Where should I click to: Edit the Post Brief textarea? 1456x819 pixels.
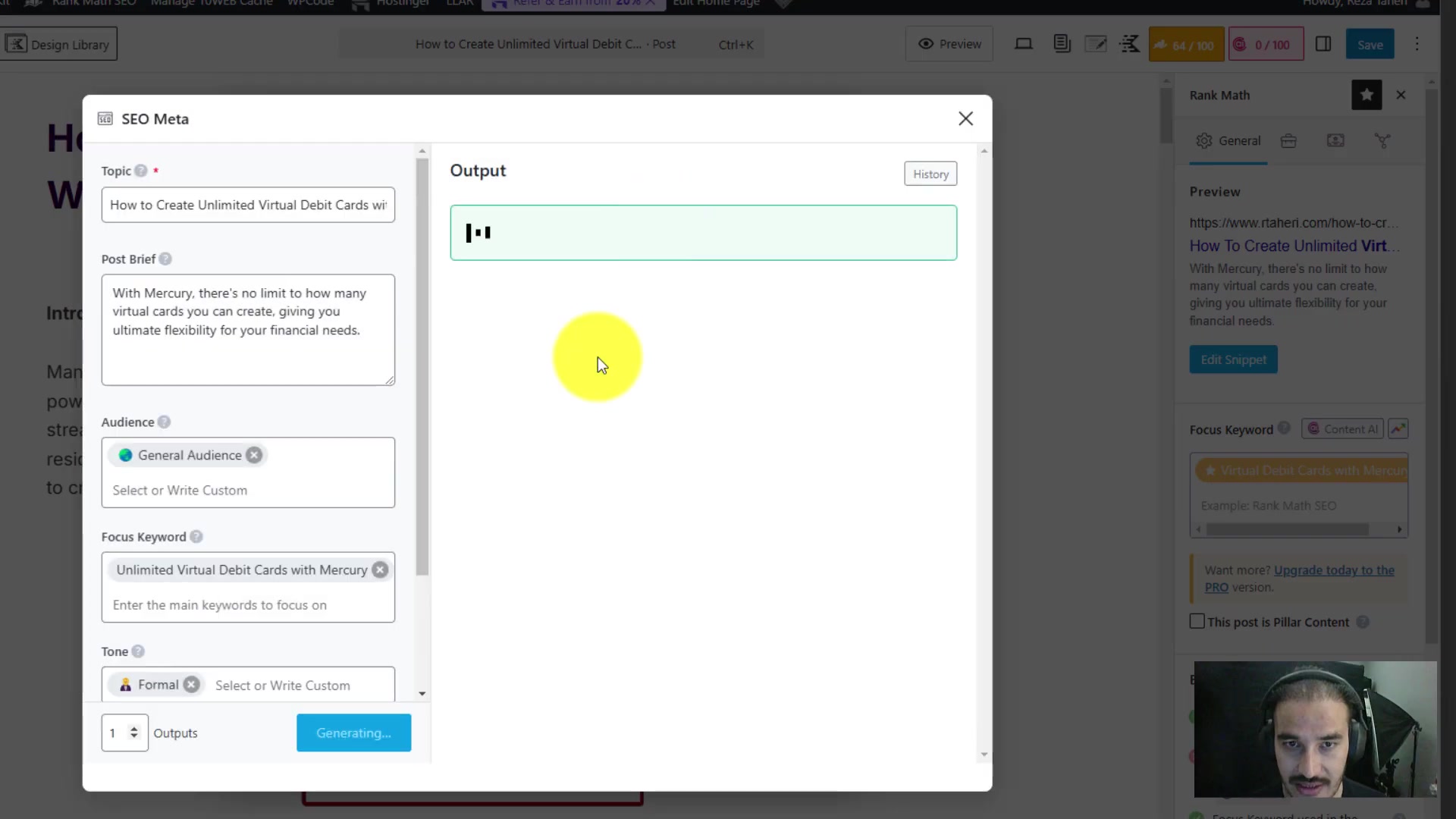coord(248,330)
